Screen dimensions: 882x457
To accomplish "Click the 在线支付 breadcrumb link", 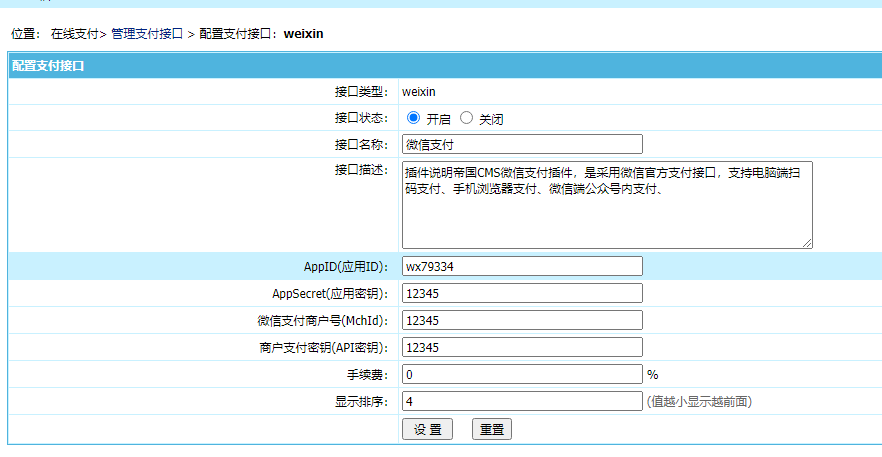I will [75, 34].
